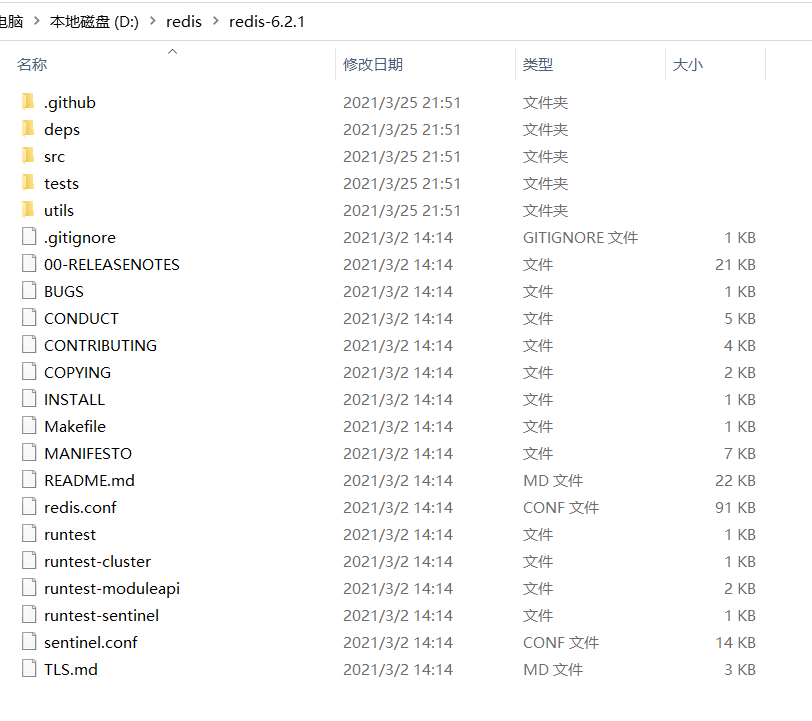Click the runtest-moduleapi file icon
This screenshot has height=721, width=812.
pyautogui.click(x=29, y=587)
